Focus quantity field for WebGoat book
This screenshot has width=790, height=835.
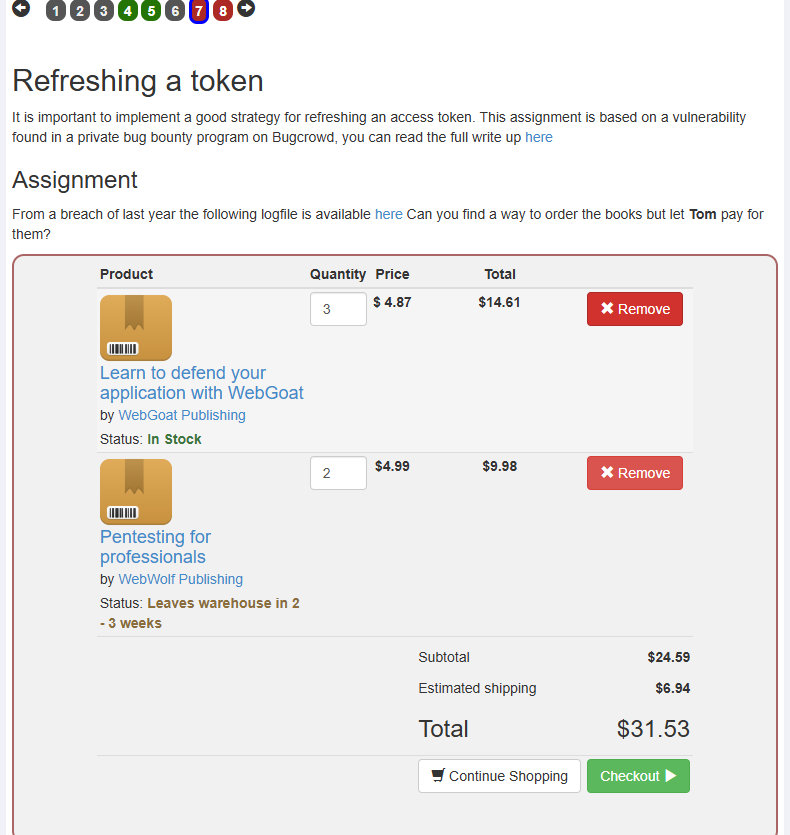[x=338, y=309]
